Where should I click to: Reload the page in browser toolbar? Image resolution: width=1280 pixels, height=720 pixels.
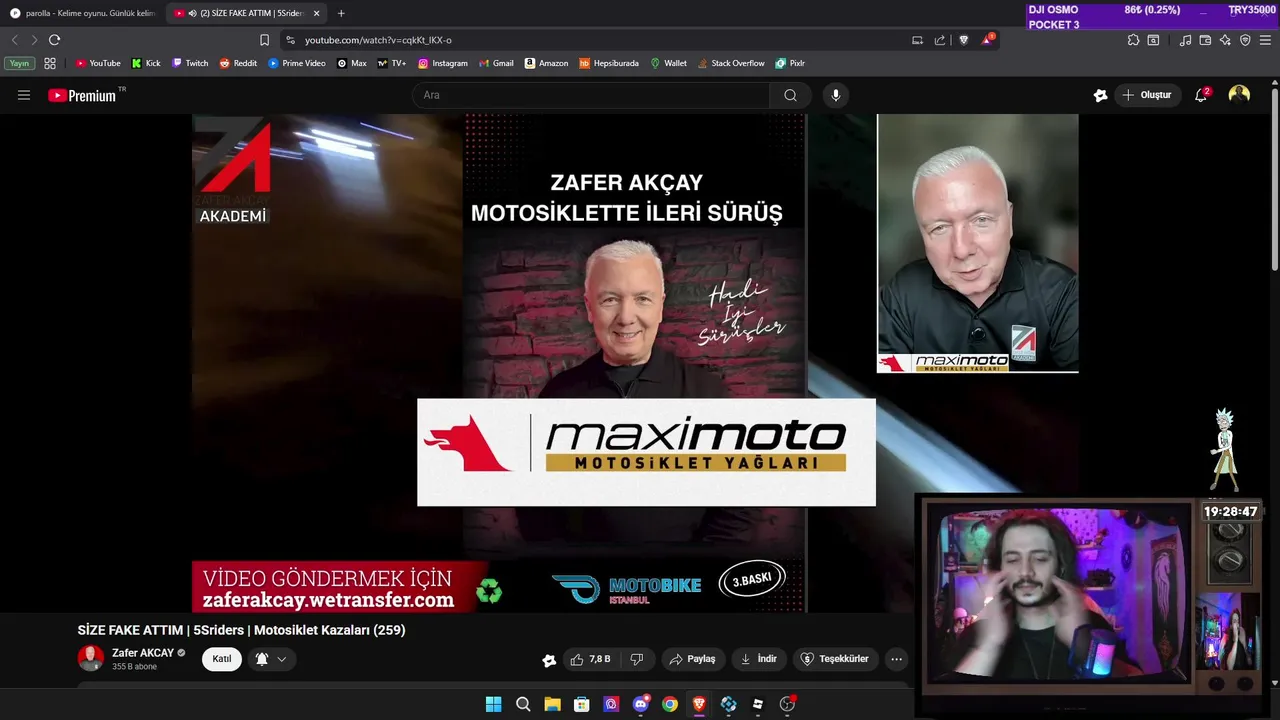(54, 40)
